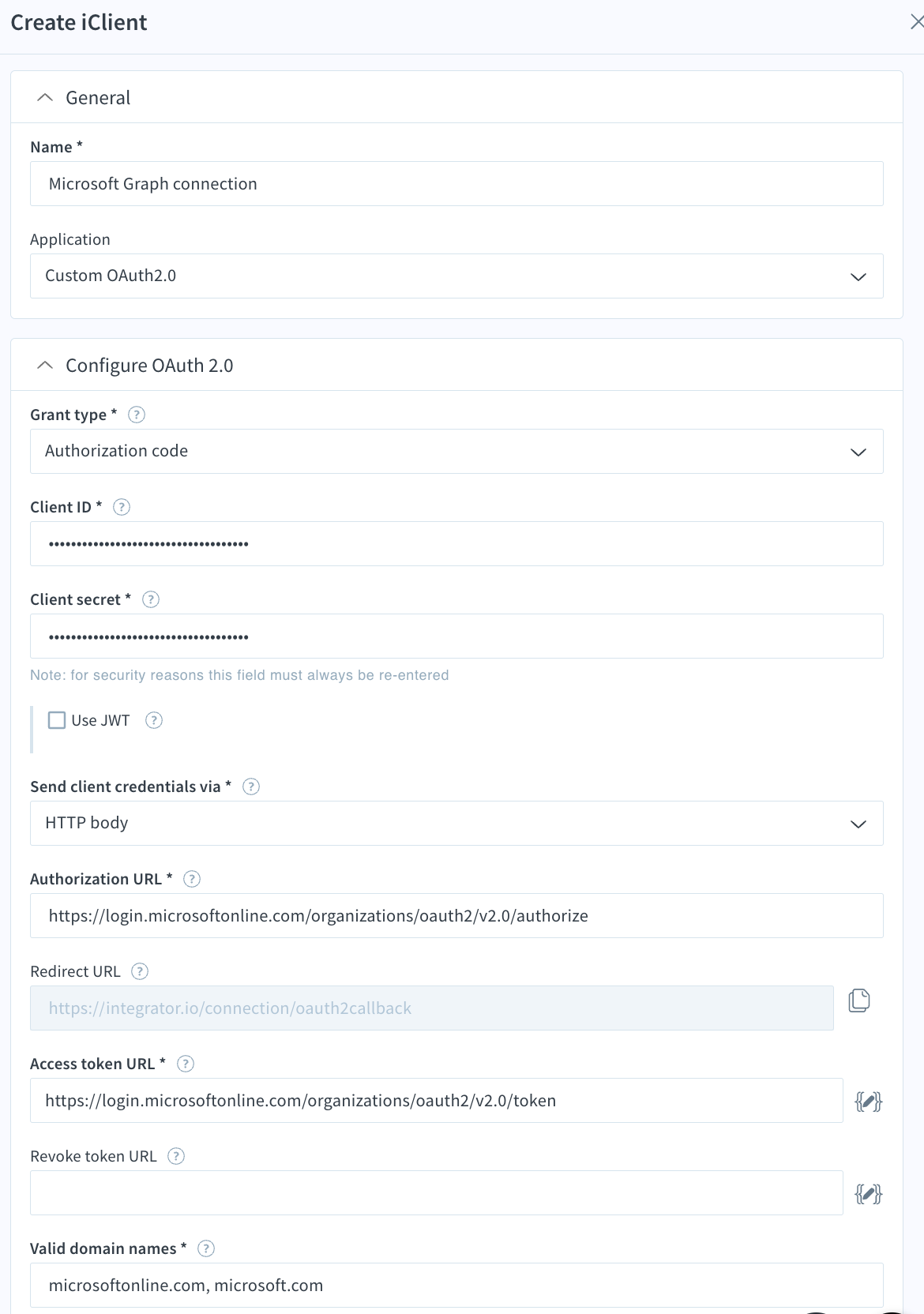
Task: View help for Client secret field
Action: [x=150, y=599]
